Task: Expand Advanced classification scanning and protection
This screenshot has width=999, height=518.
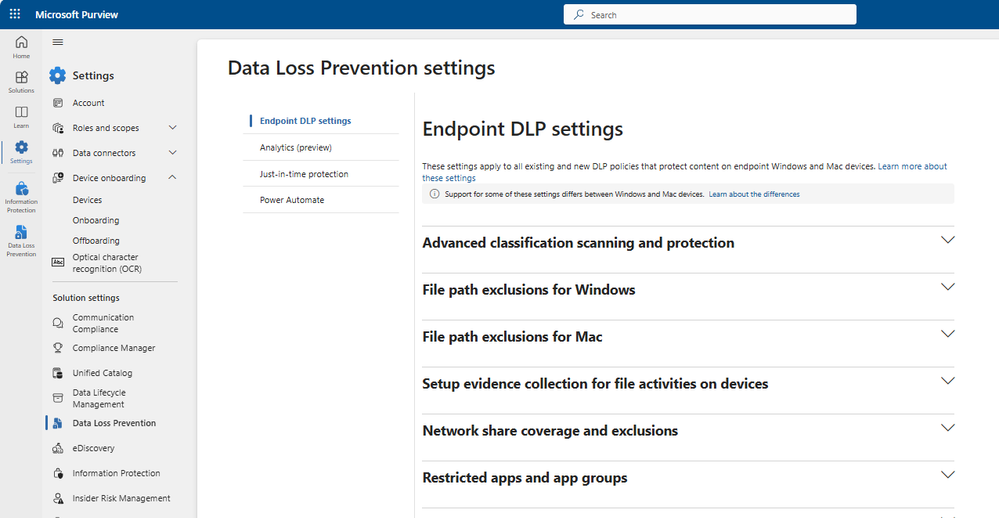Action: pyautogui.click(x=948, y=240)
